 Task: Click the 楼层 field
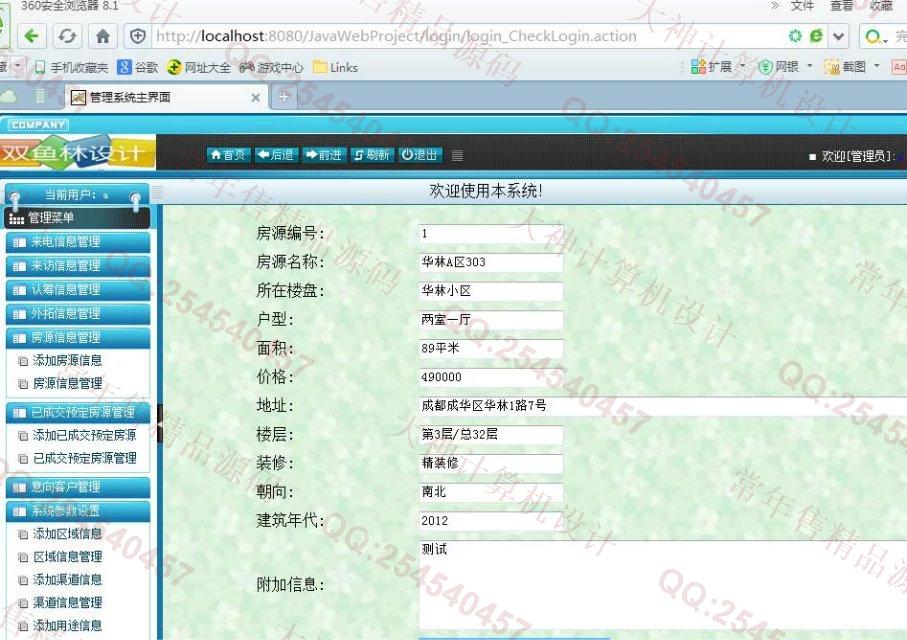pos(491,435)
